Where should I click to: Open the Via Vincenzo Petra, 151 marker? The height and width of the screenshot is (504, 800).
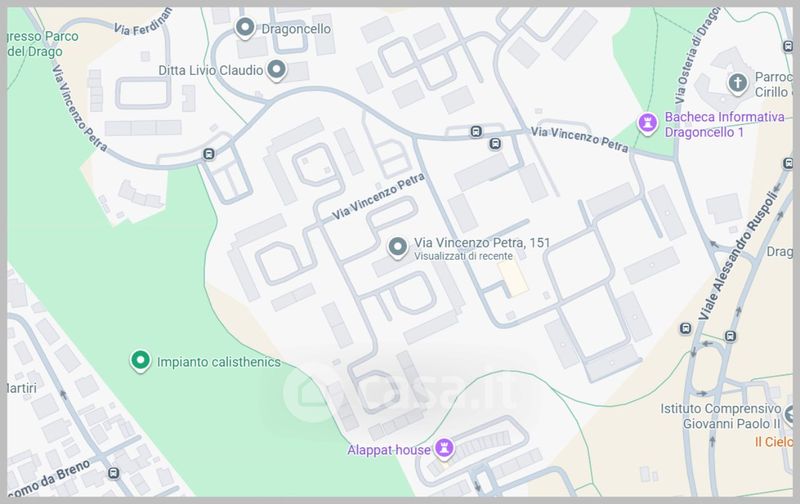397,247
